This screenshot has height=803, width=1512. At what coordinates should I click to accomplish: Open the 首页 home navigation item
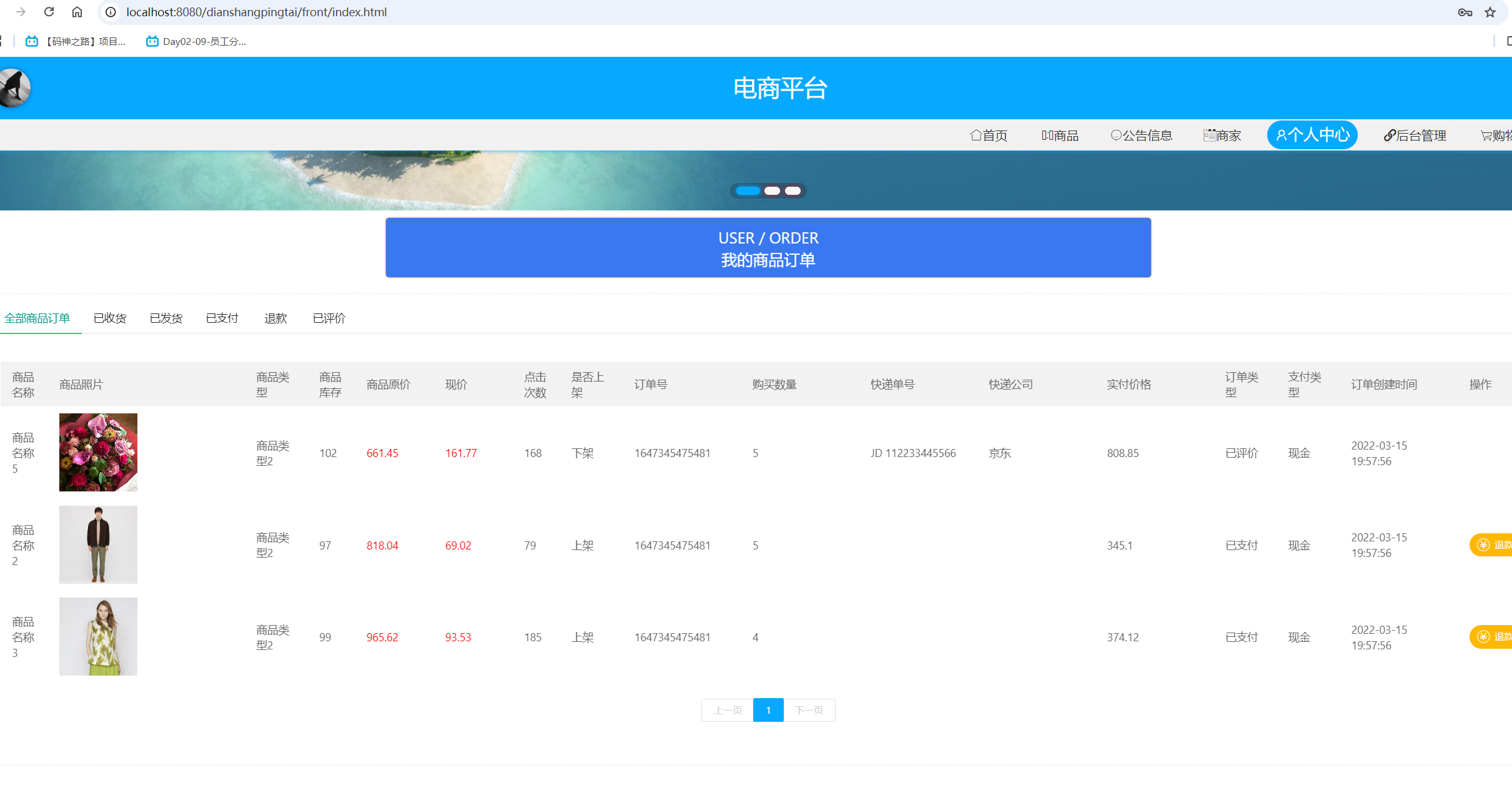(x=988, y=135)
